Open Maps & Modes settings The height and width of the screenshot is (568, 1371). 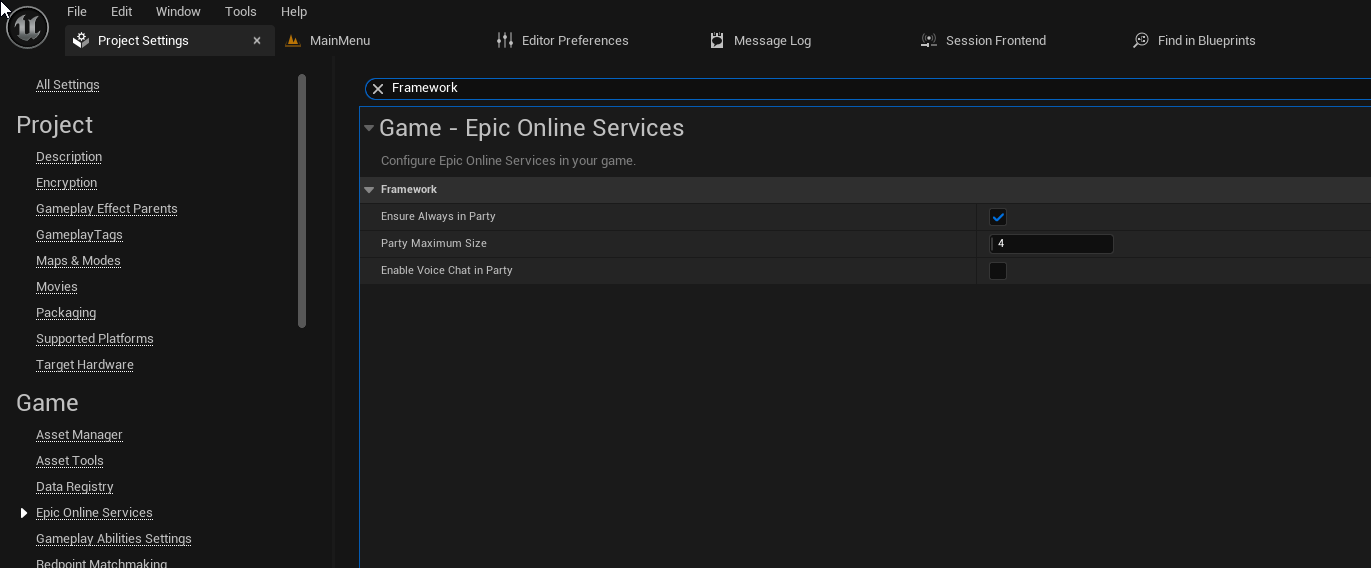(x=78, y=261)
